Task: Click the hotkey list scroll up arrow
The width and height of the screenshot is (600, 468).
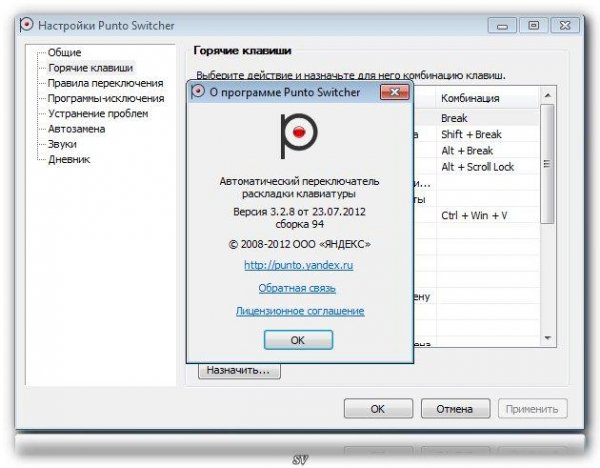Action: pos(548,96)
